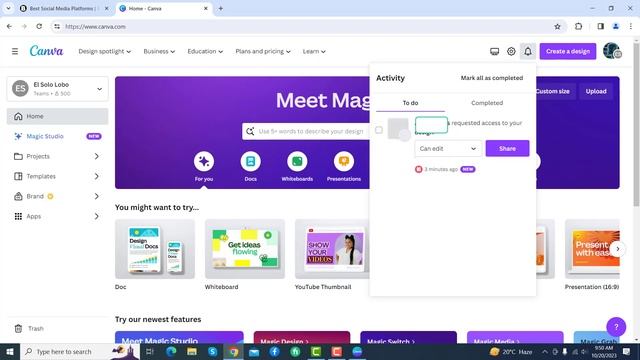Select the For you category icon
The image size is (640, 360).
point(204,162)
